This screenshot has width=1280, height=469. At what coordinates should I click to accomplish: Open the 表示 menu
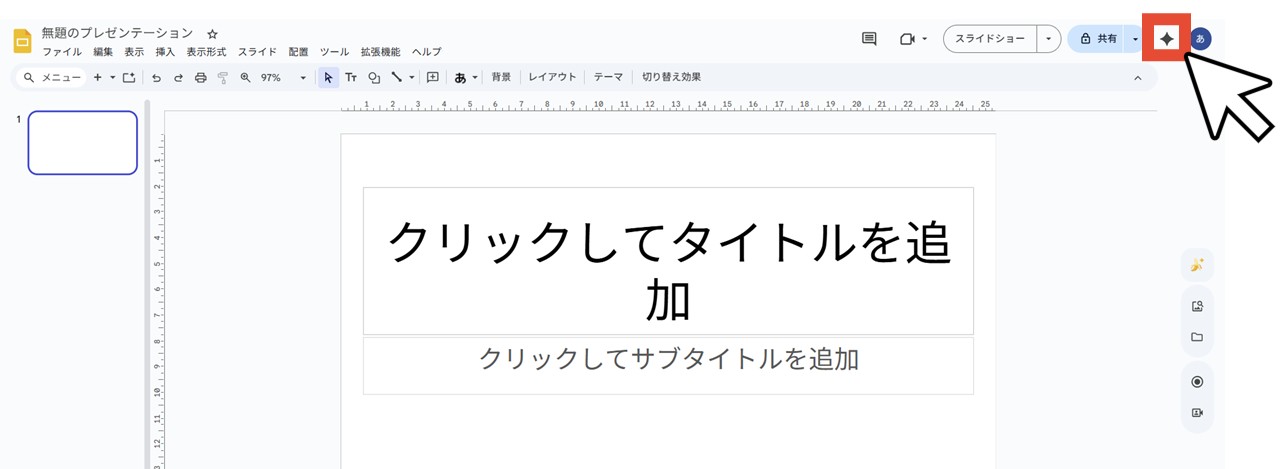(x=134, y=52)
